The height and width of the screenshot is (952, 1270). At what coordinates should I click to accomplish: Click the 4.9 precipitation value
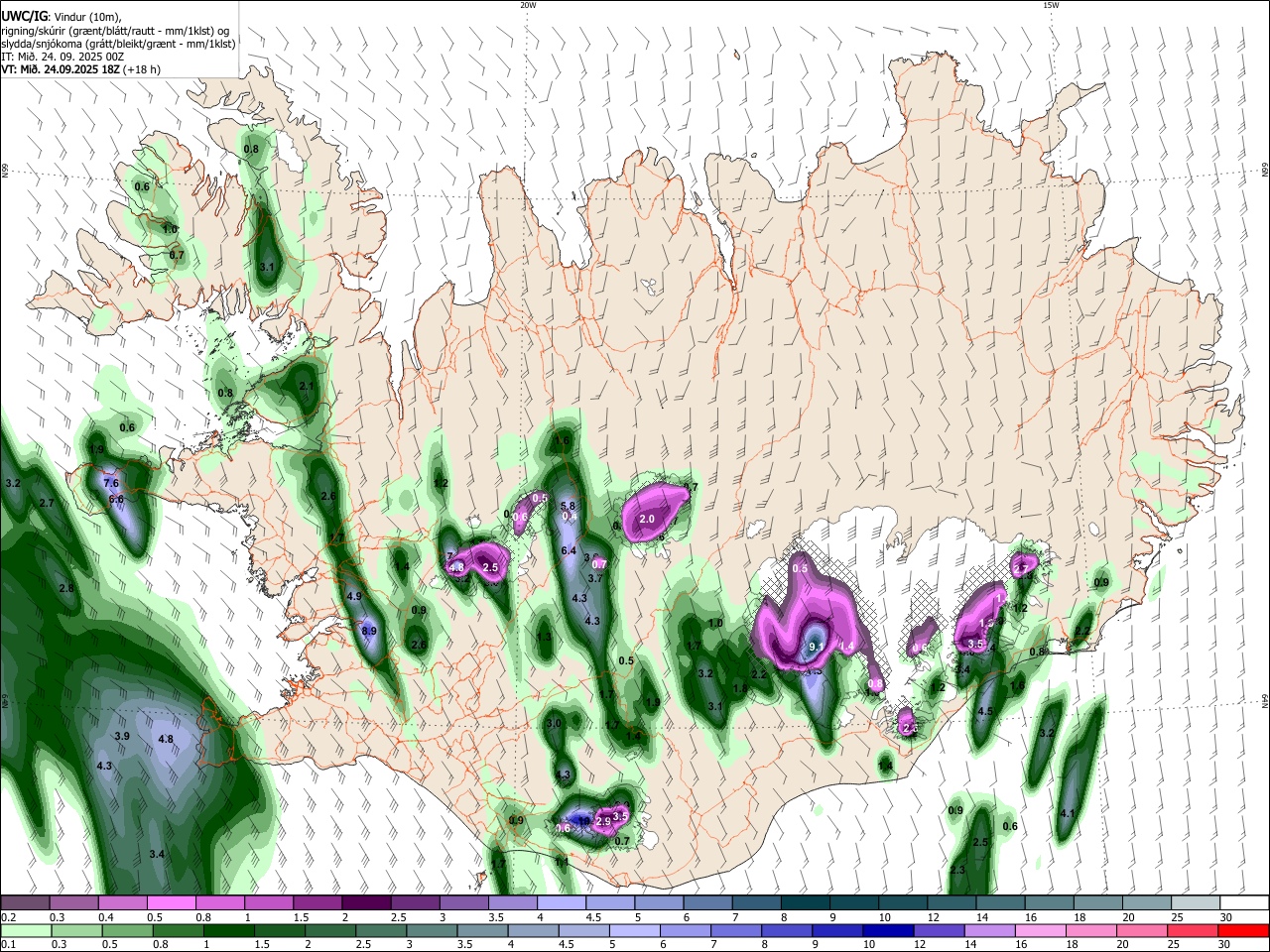coord(354,596)
